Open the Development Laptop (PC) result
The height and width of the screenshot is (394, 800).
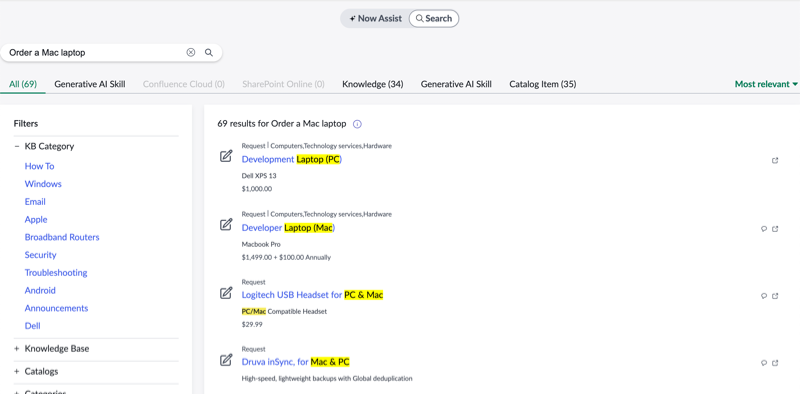(292, 159)
